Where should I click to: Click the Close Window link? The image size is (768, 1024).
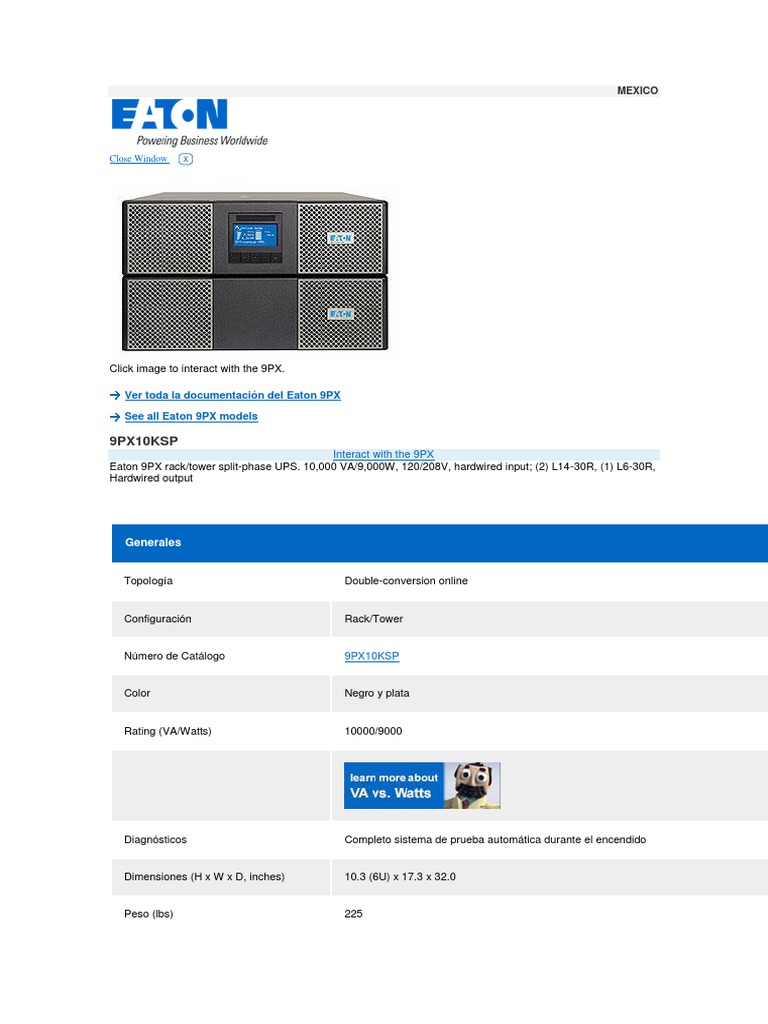click(x=139, y=159)
